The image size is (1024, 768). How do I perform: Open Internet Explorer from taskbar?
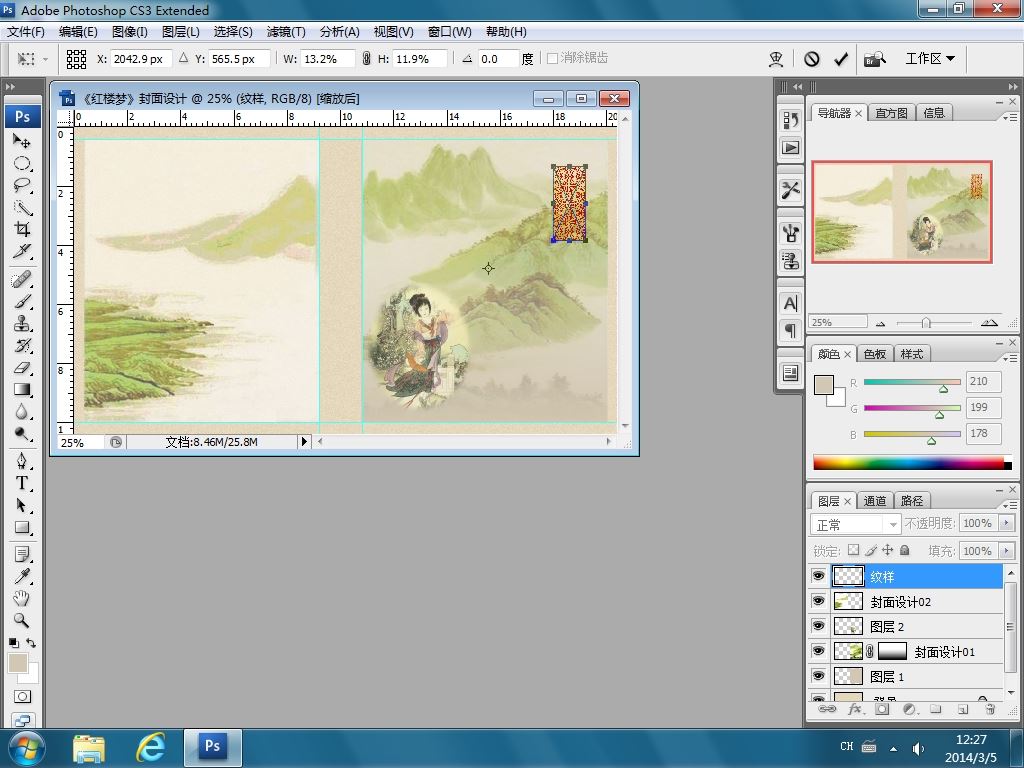click(x=150, y=748)
